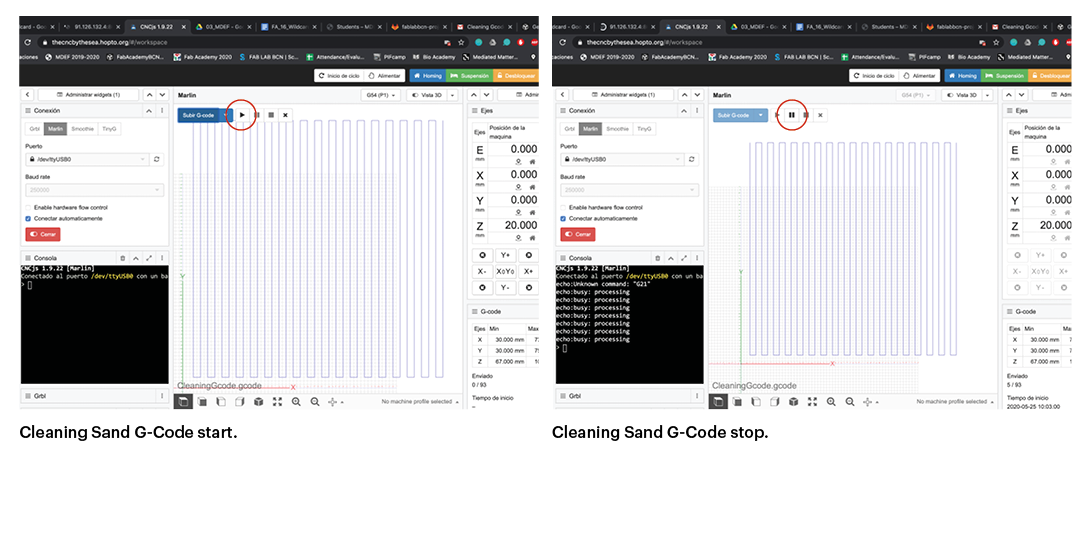Viewport: 1091px width, 537px height.
Task: Open Administrar widgets (1) in left screenshot
Action: coord(88,95)
